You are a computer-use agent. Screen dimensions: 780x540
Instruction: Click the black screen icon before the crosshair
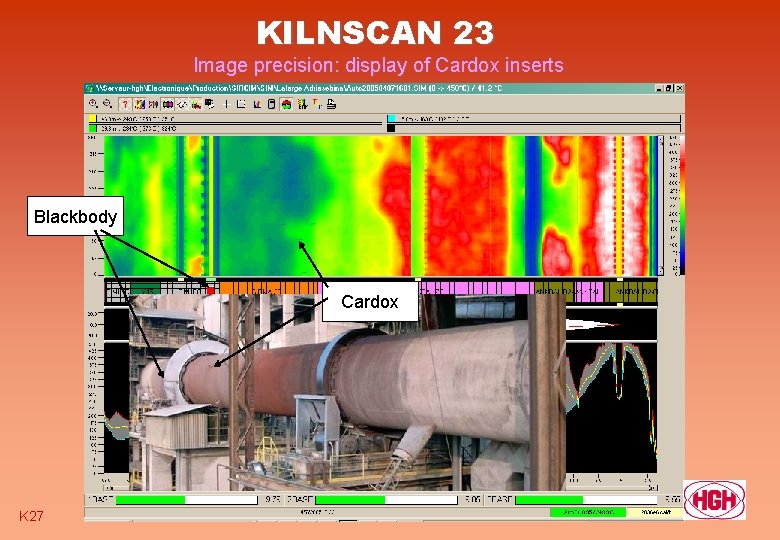click(209, 104)
